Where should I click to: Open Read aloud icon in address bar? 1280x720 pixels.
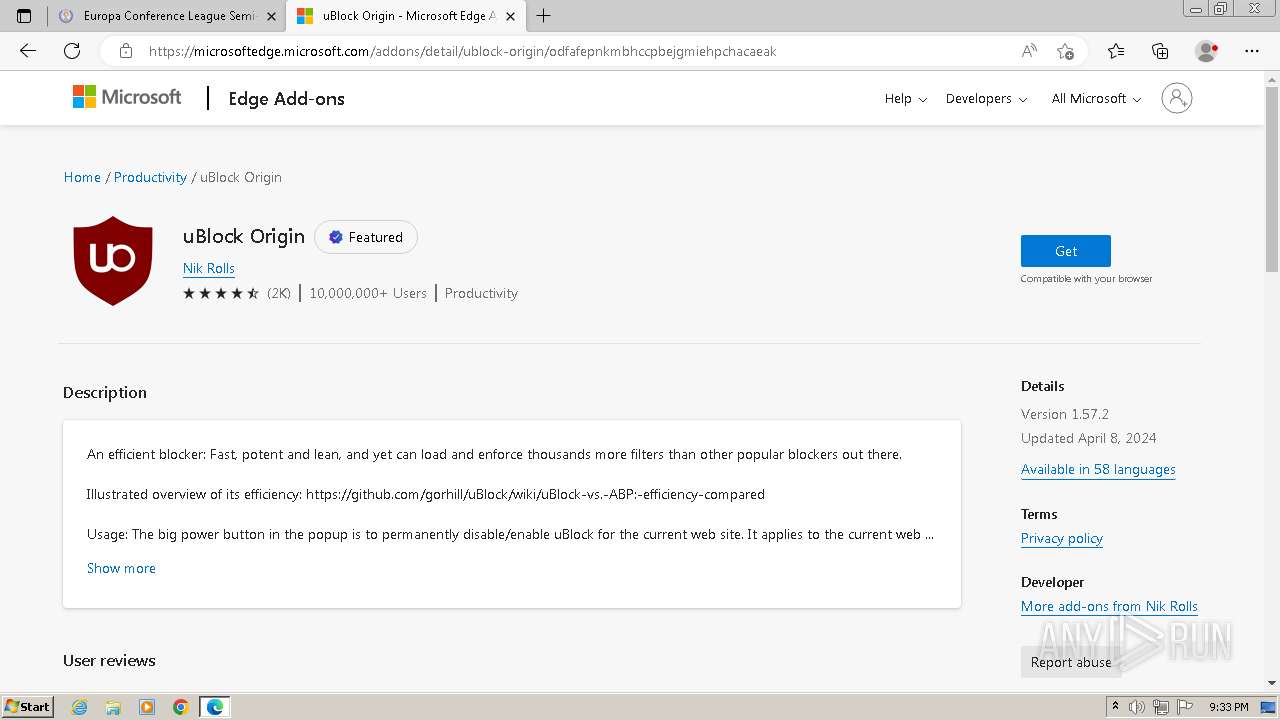click(x=1029, y=51)
